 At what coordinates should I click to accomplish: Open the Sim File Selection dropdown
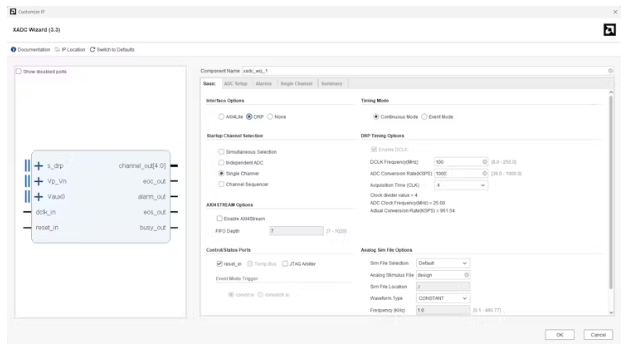coord(443,263)
